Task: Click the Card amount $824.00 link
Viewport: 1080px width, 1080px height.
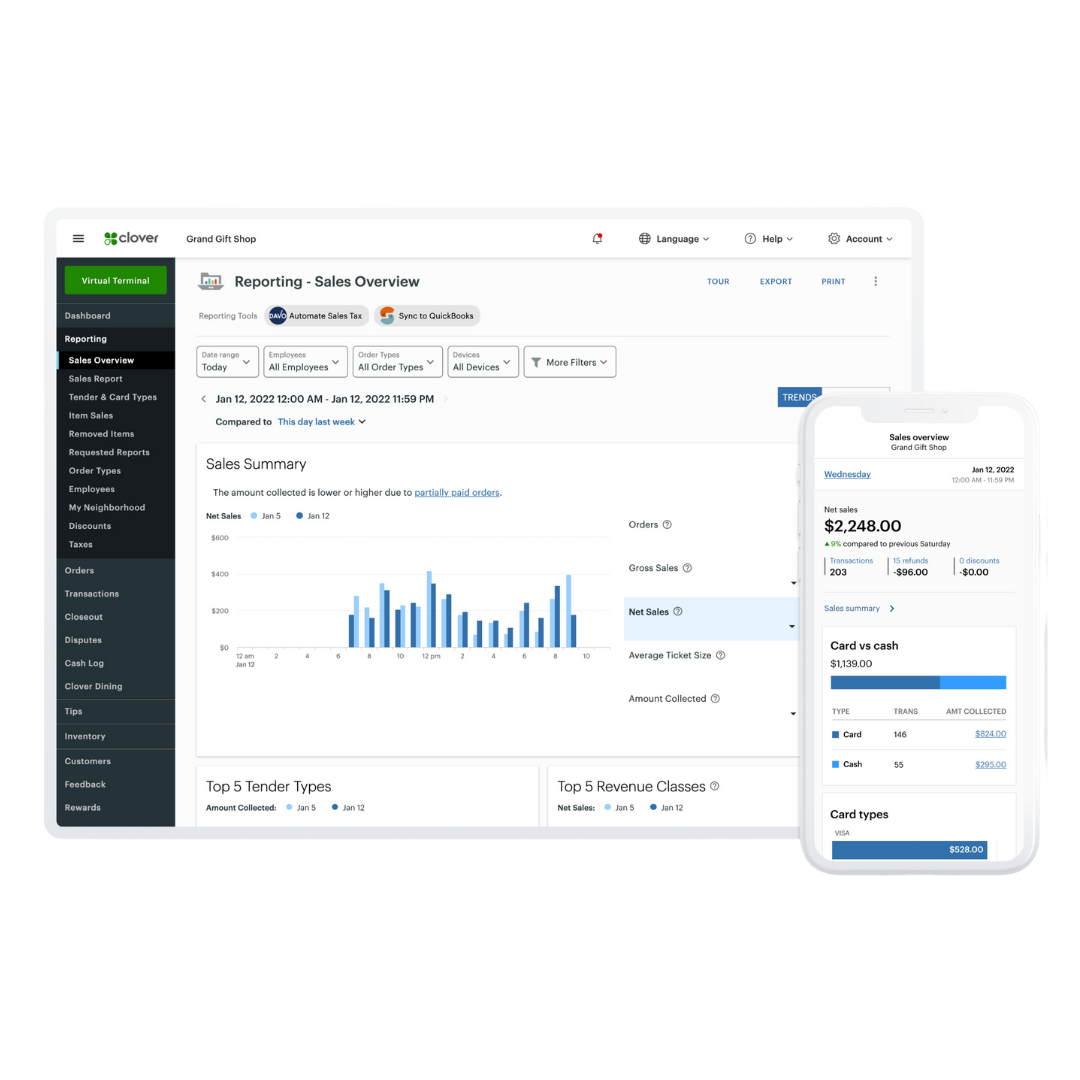Action: point(990,734)
